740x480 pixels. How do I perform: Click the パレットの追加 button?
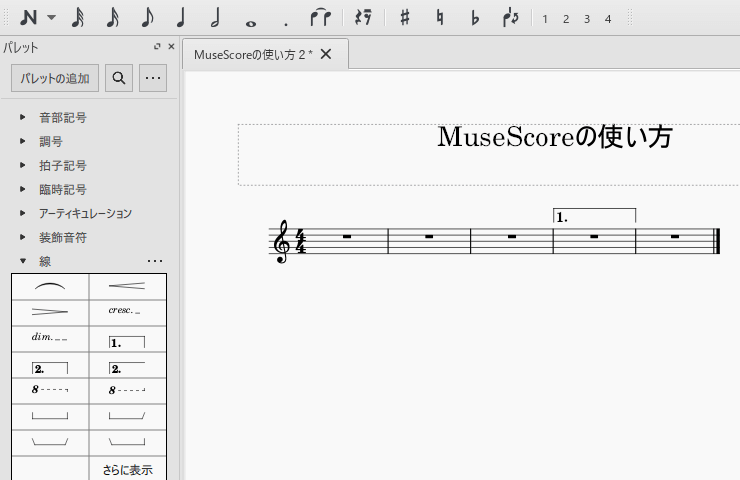click(x=55, y=78)
